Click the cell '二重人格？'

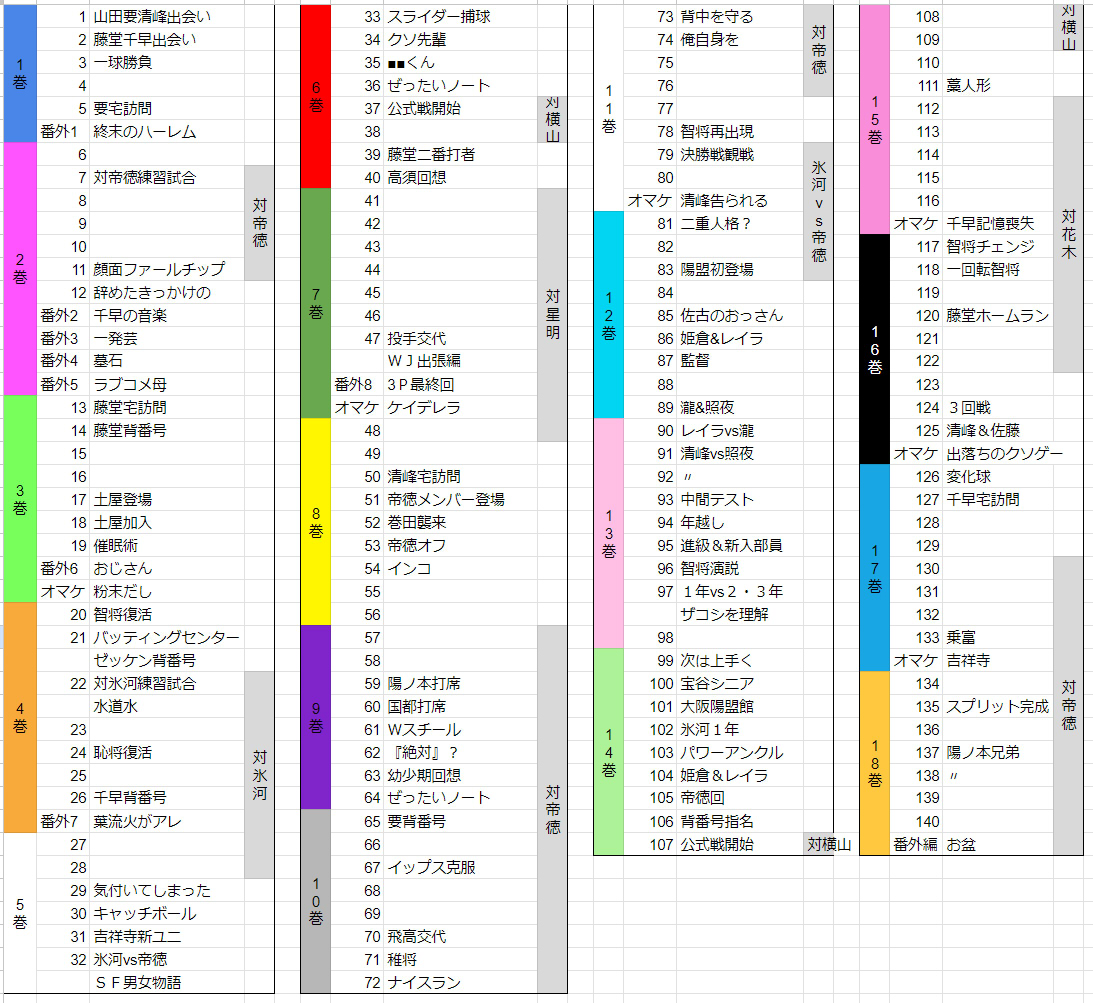pos(740,224)
